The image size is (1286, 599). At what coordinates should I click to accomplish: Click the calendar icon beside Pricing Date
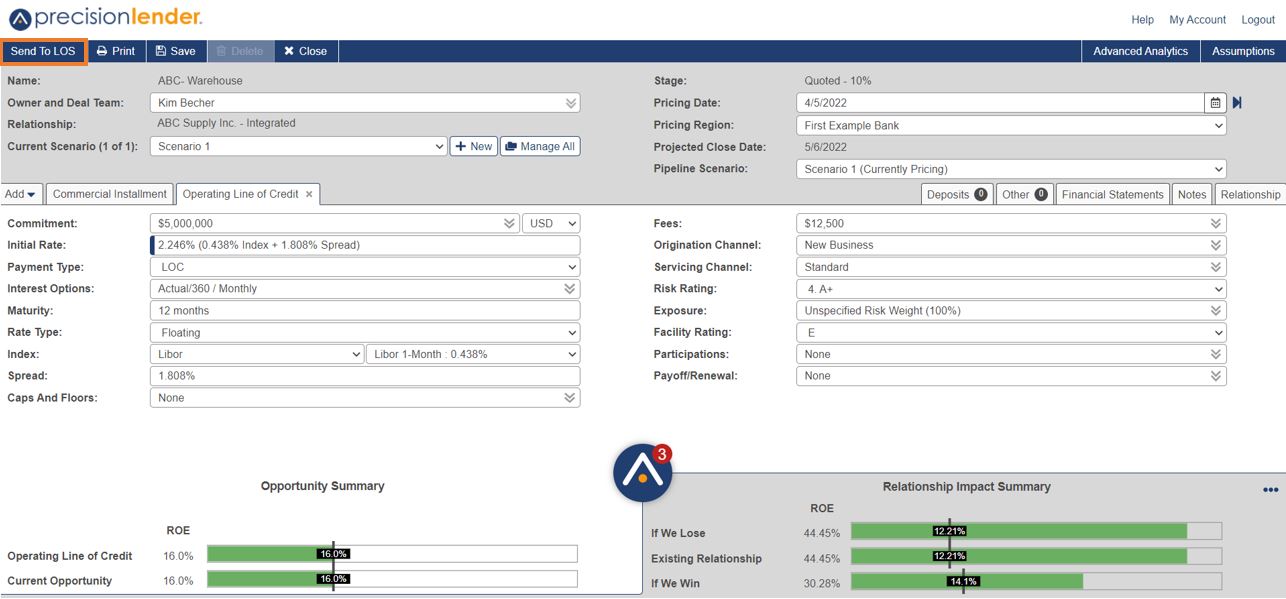[1215, 102]
